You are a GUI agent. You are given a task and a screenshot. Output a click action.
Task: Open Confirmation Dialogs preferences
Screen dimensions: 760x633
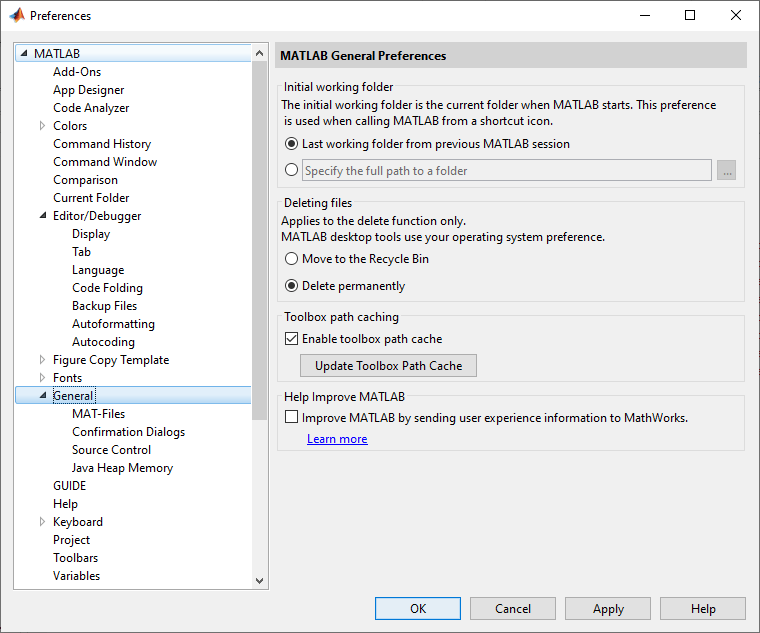pos(128,432)
